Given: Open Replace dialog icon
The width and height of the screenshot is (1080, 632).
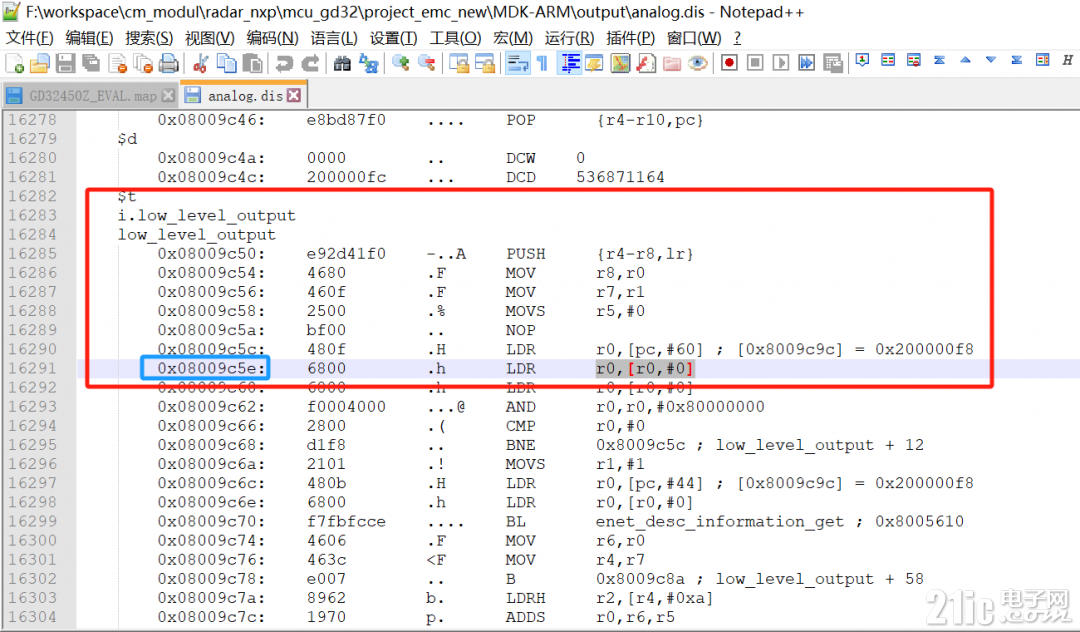Looking at the screenshot, I should click(368, 63).
